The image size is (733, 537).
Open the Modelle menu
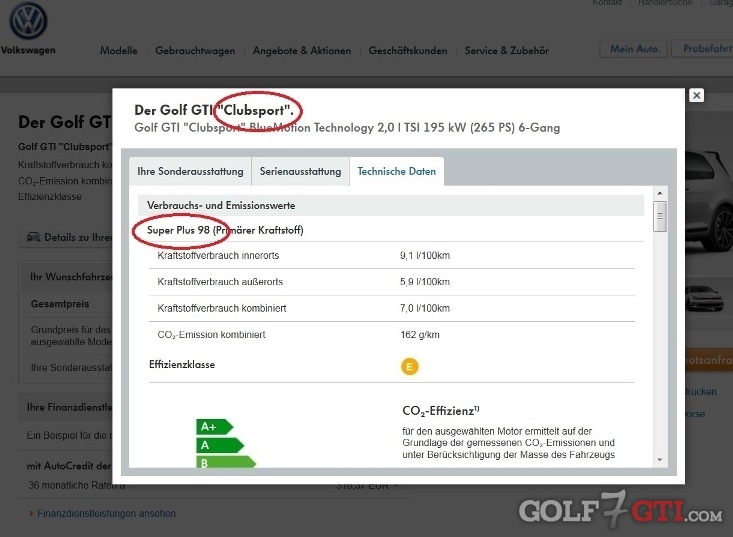[119, 50]
